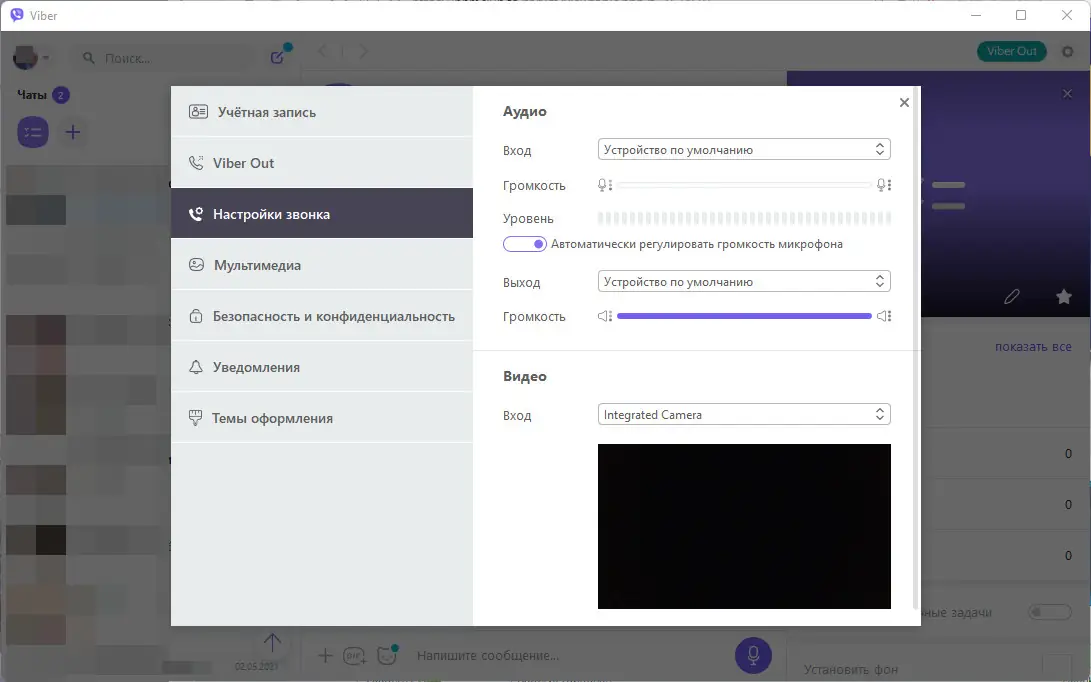Click the loud microphone icon beside input volume
This screenshot has height=682, width=1091.
(x=884, y=185)
